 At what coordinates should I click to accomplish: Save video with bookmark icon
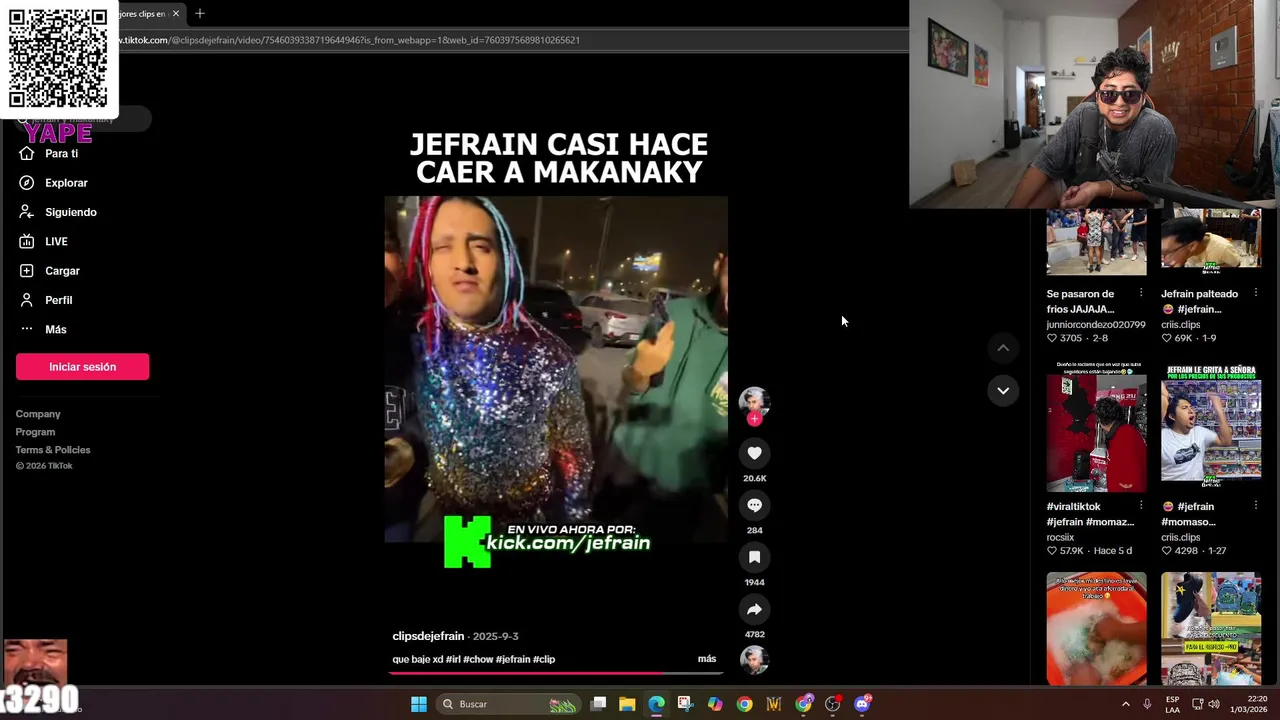(754, 557)
